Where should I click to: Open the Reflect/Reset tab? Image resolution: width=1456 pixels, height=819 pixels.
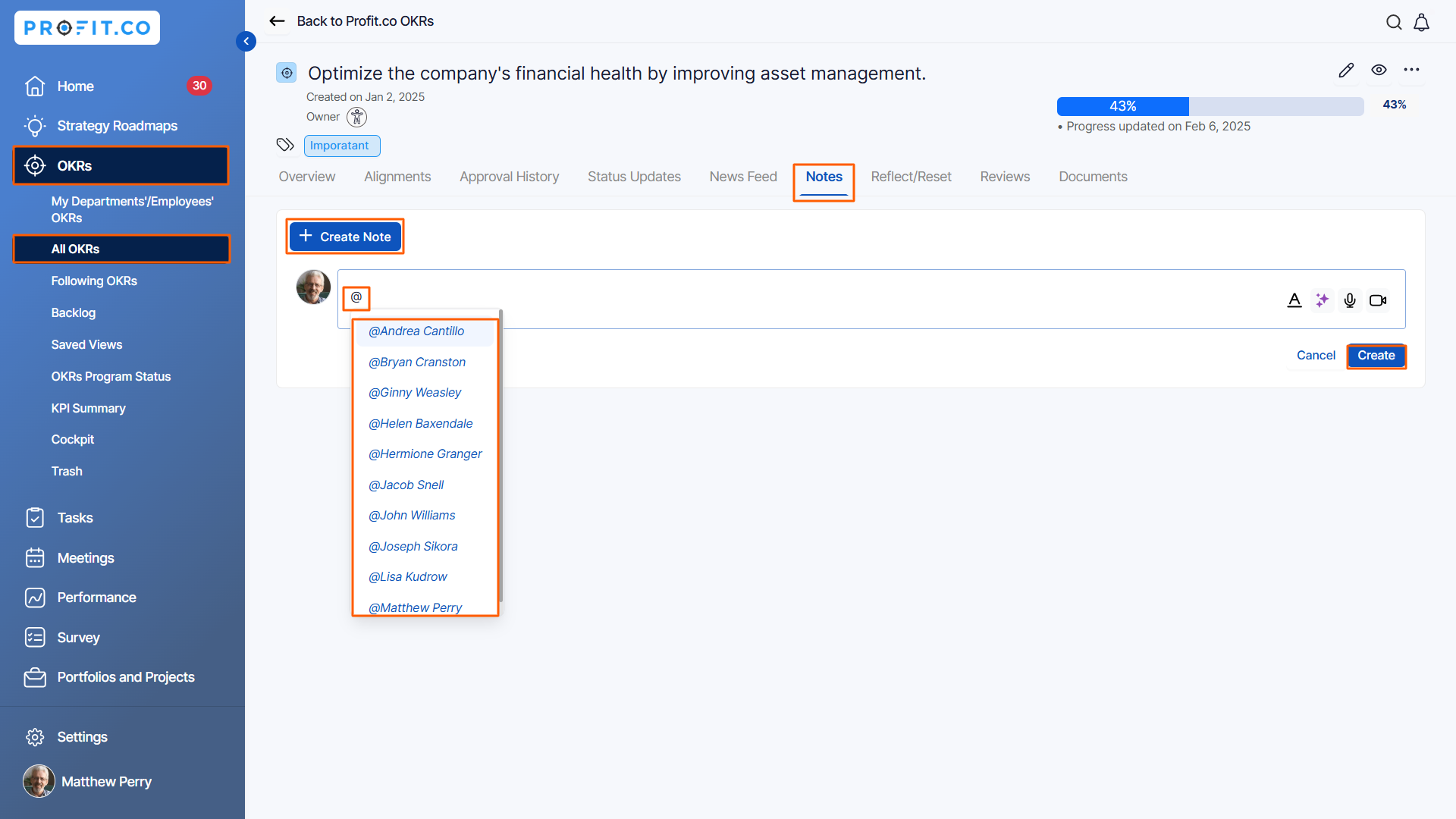[911, 177]
